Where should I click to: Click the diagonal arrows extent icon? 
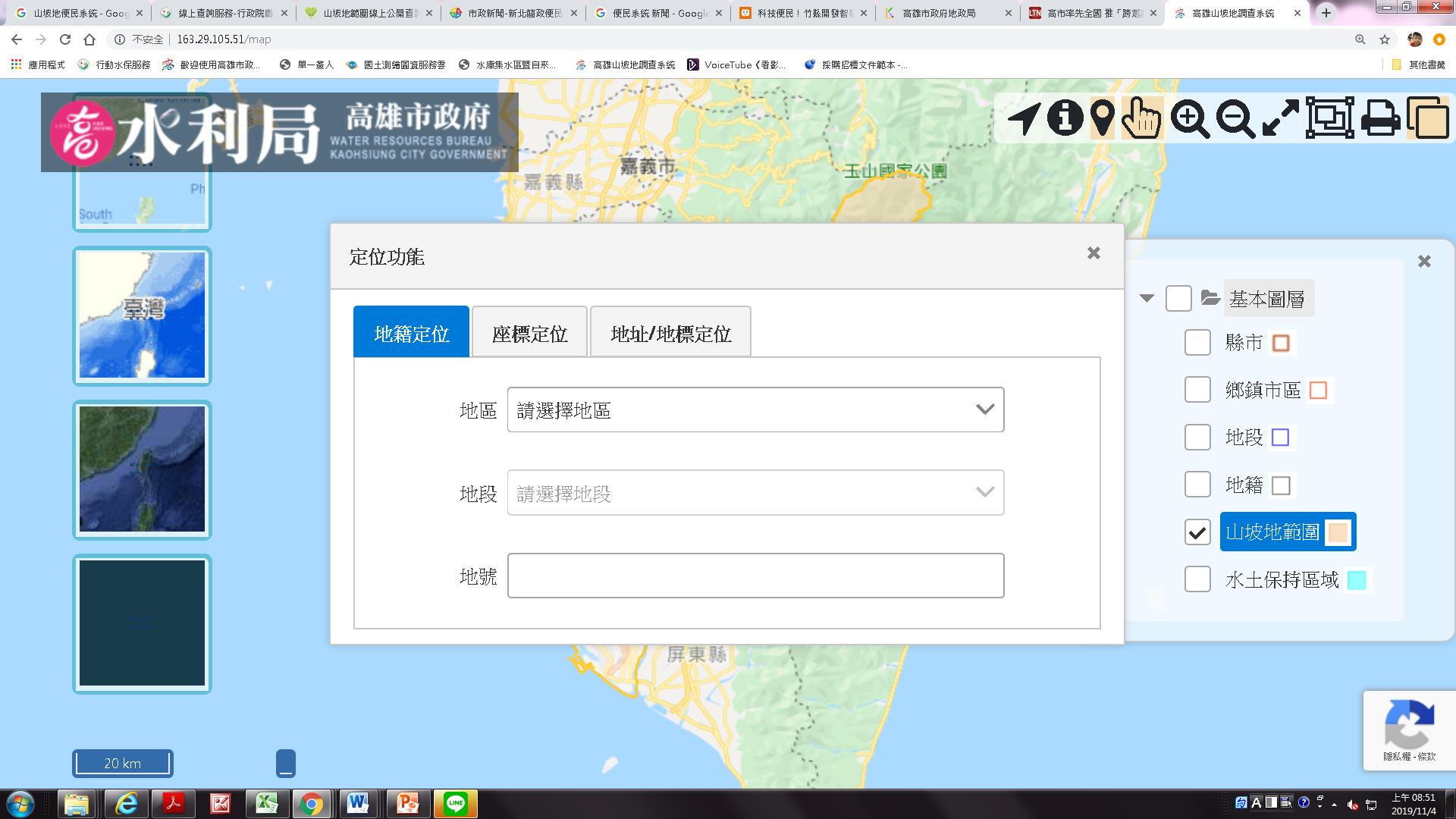[1281, 119]
